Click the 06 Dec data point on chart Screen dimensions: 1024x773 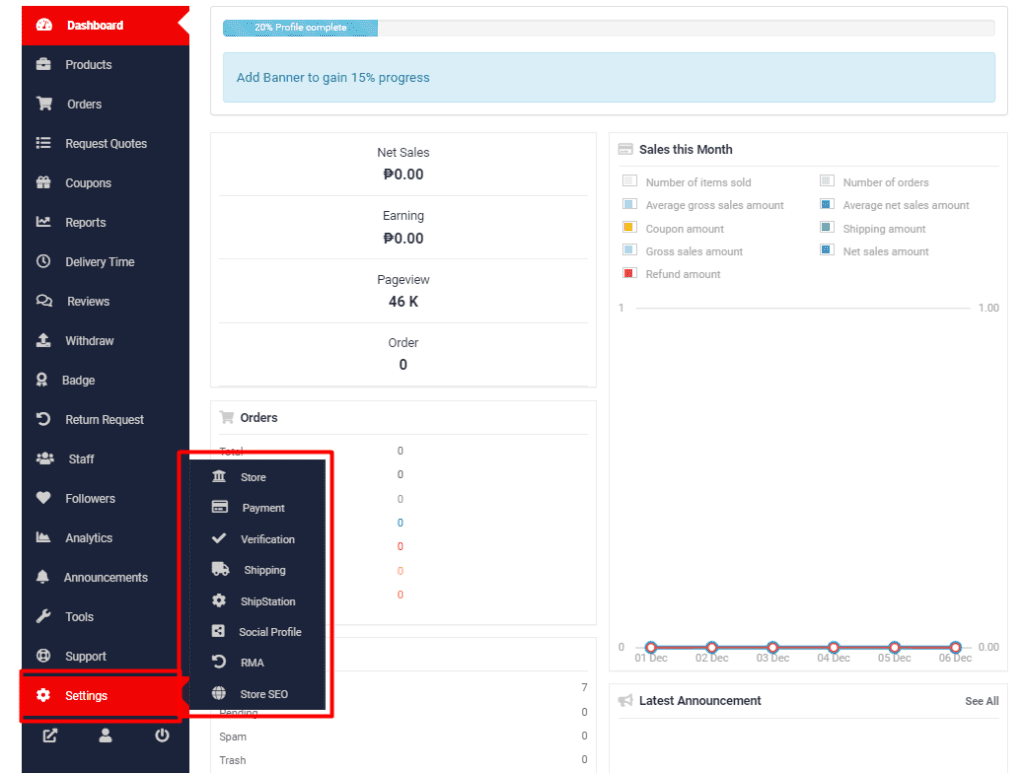[955, 648]
